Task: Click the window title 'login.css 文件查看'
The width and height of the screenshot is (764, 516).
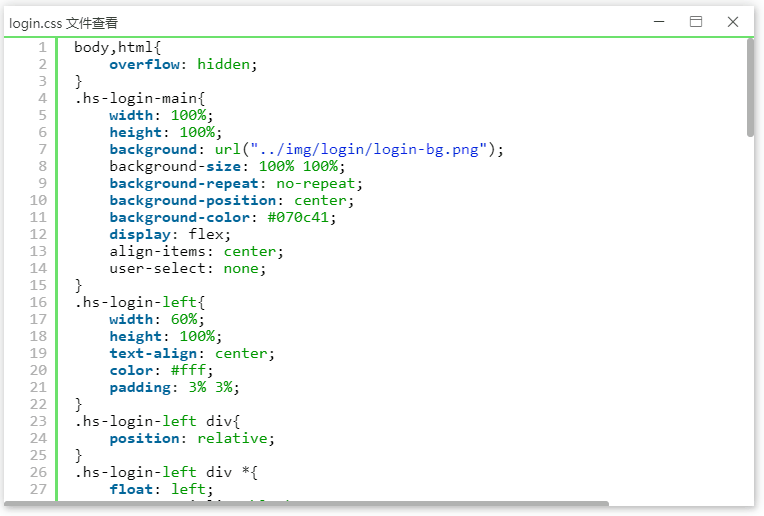Action: click(63, 23)
